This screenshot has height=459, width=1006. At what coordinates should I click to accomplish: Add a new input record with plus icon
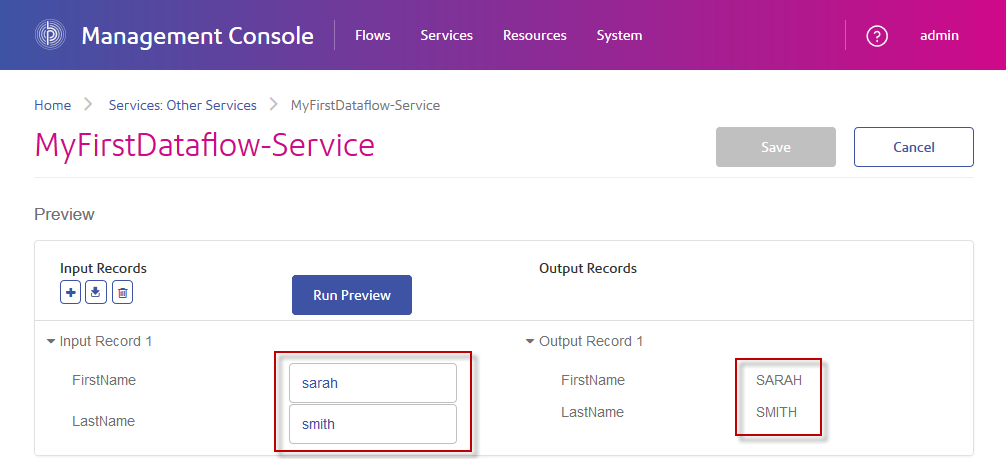pyautogui.click(x=71, y=292)
